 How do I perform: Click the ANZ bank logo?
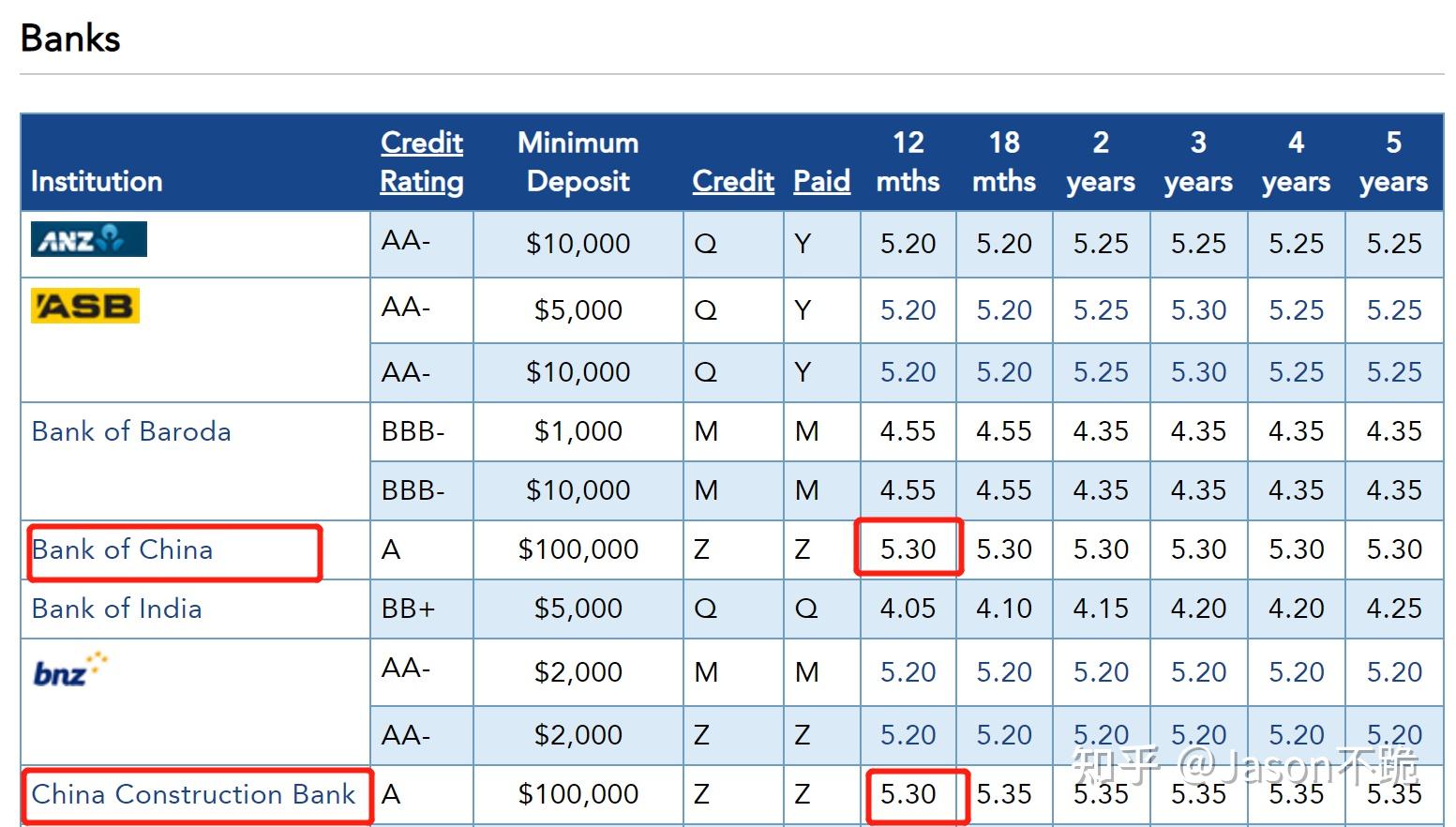tap(89, 239)
